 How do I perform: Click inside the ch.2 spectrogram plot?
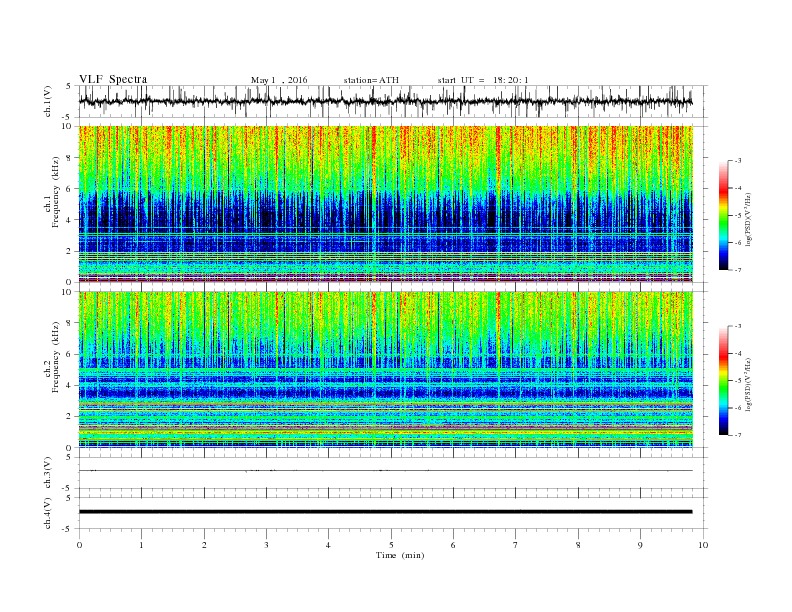click(385, 369)
